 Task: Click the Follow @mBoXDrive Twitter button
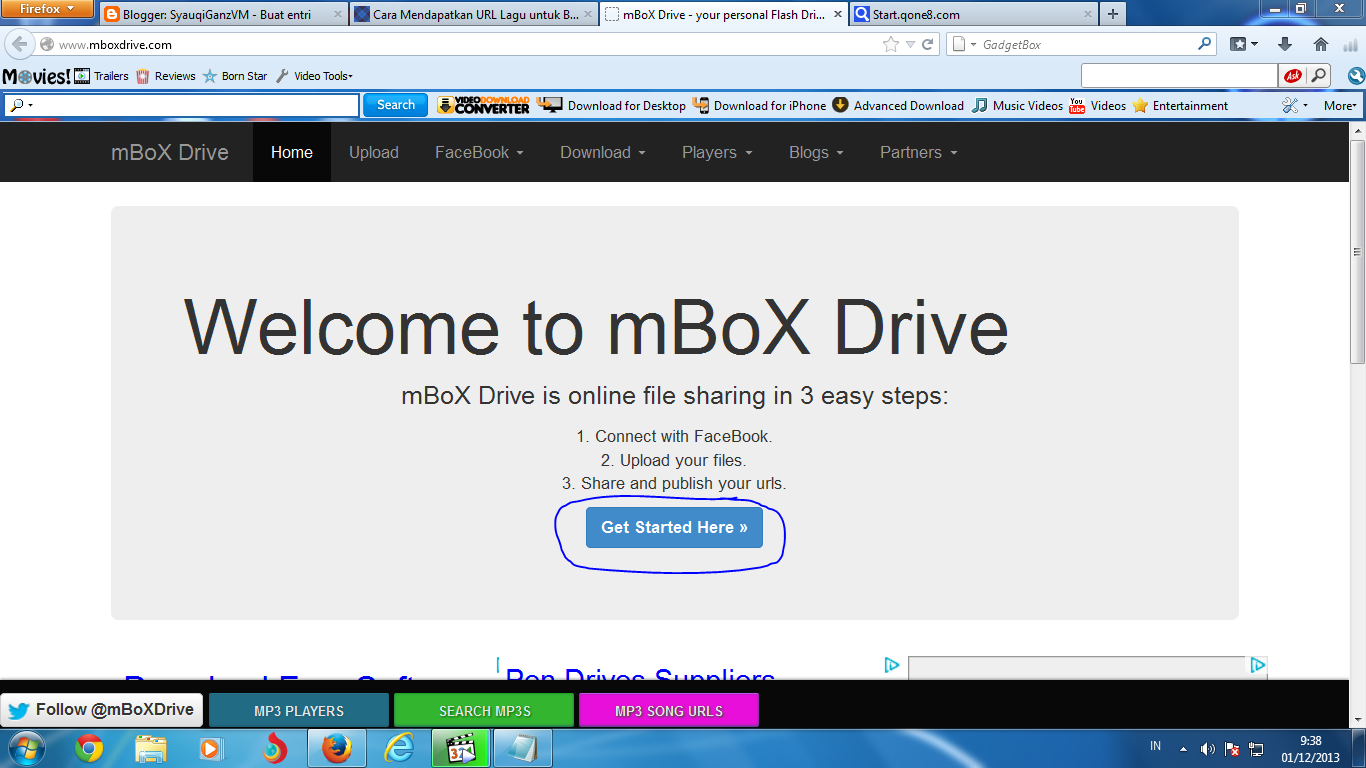tap(102, 709)
